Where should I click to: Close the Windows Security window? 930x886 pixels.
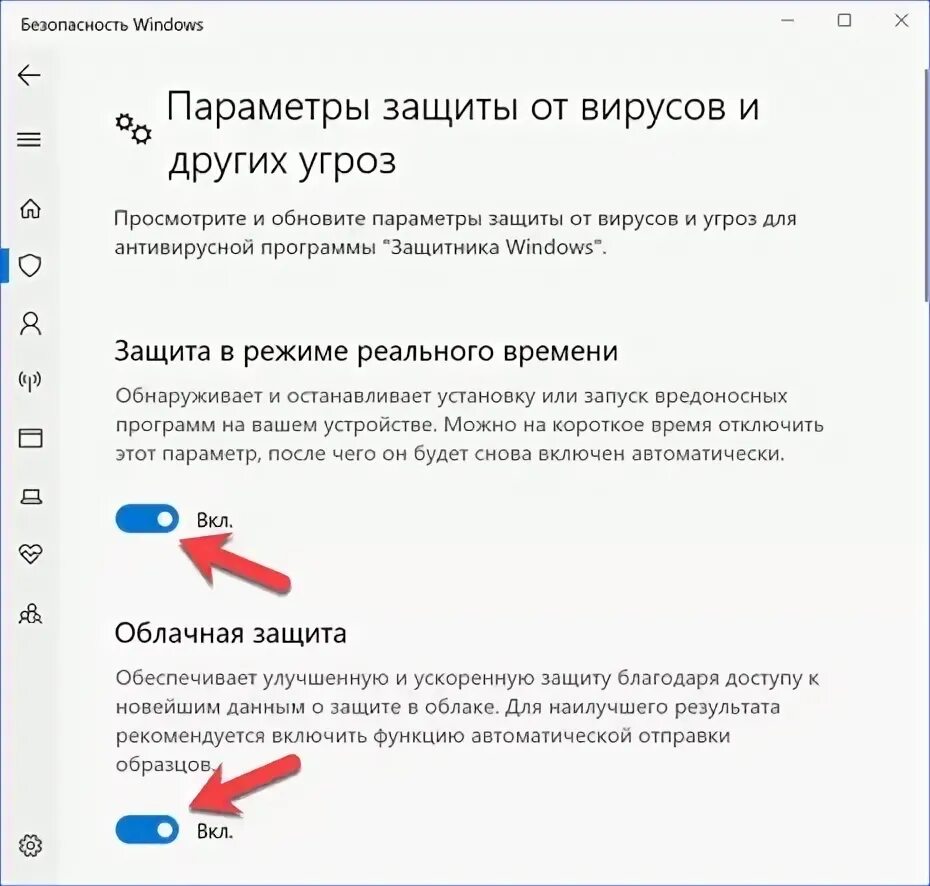click(901, 21)
